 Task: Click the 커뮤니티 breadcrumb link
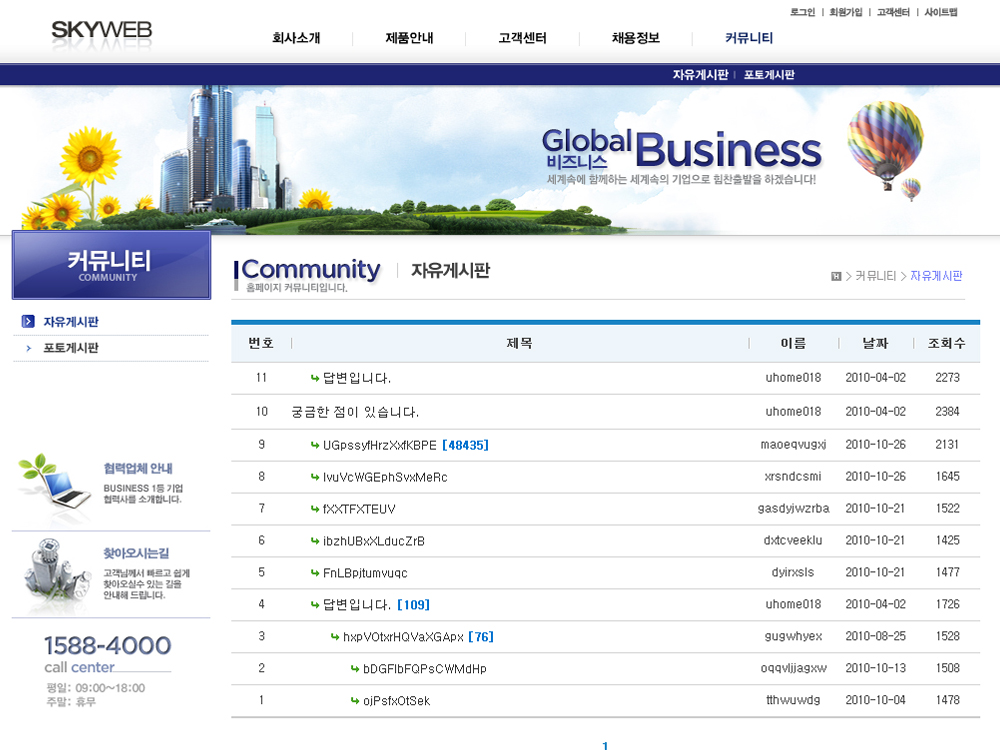[875, 276]
